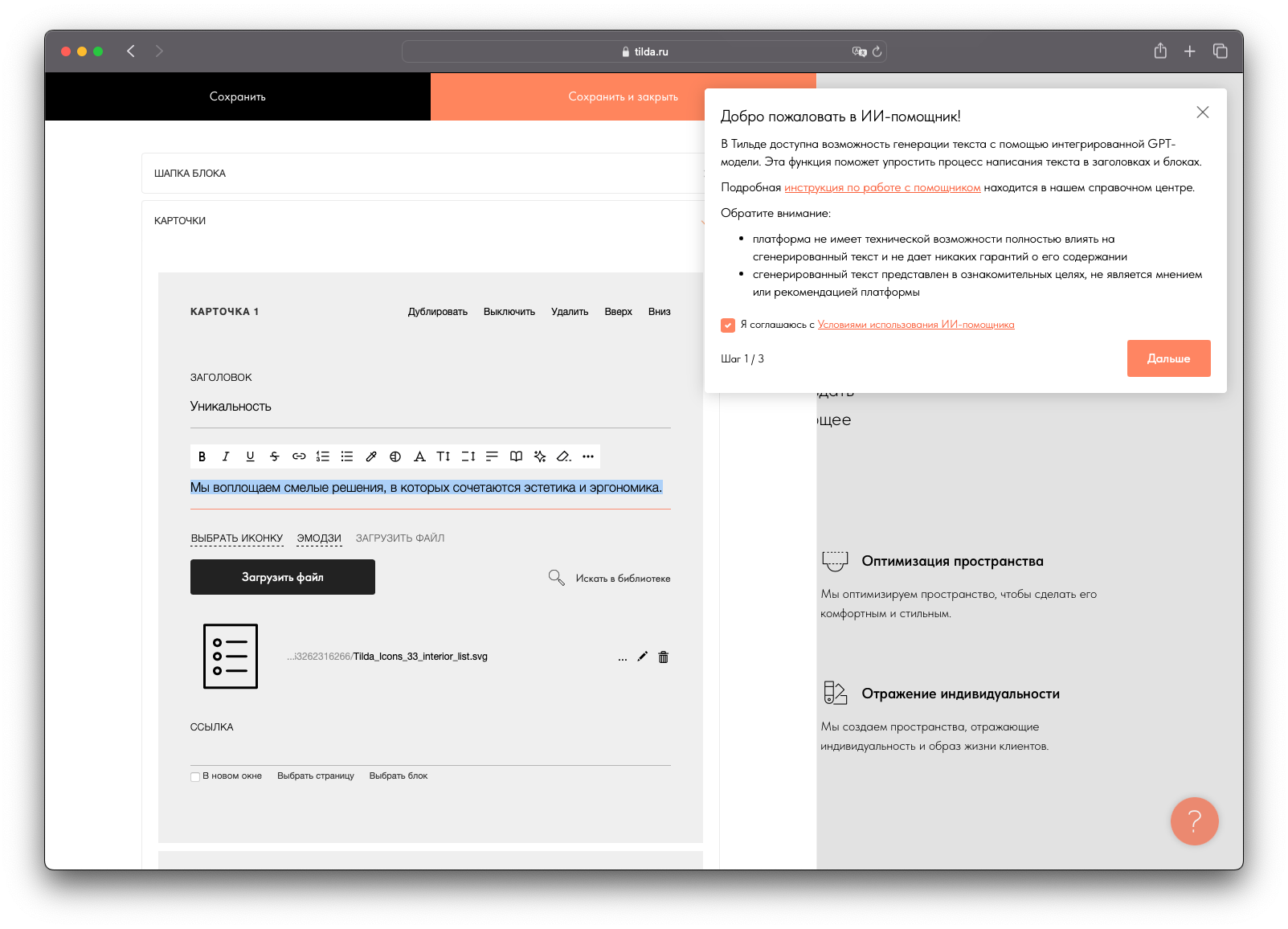
Task: Create a bulleted list
Action: click(x=347, y=456)
